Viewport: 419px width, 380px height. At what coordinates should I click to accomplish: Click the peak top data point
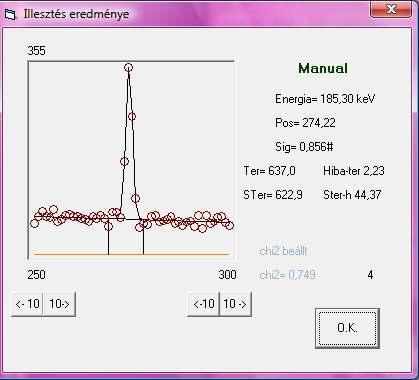[129, 68]
